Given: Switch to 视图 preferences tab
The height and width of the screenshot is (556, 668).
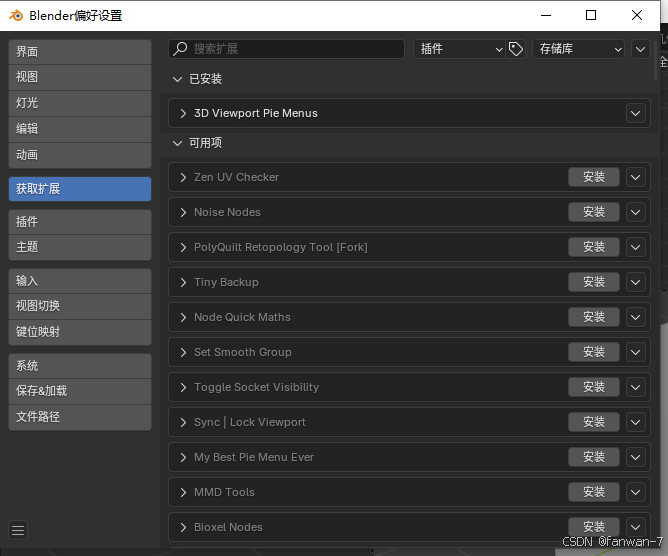Looking at the screenshot, I should pyautogui.click(x=80, y=77).
